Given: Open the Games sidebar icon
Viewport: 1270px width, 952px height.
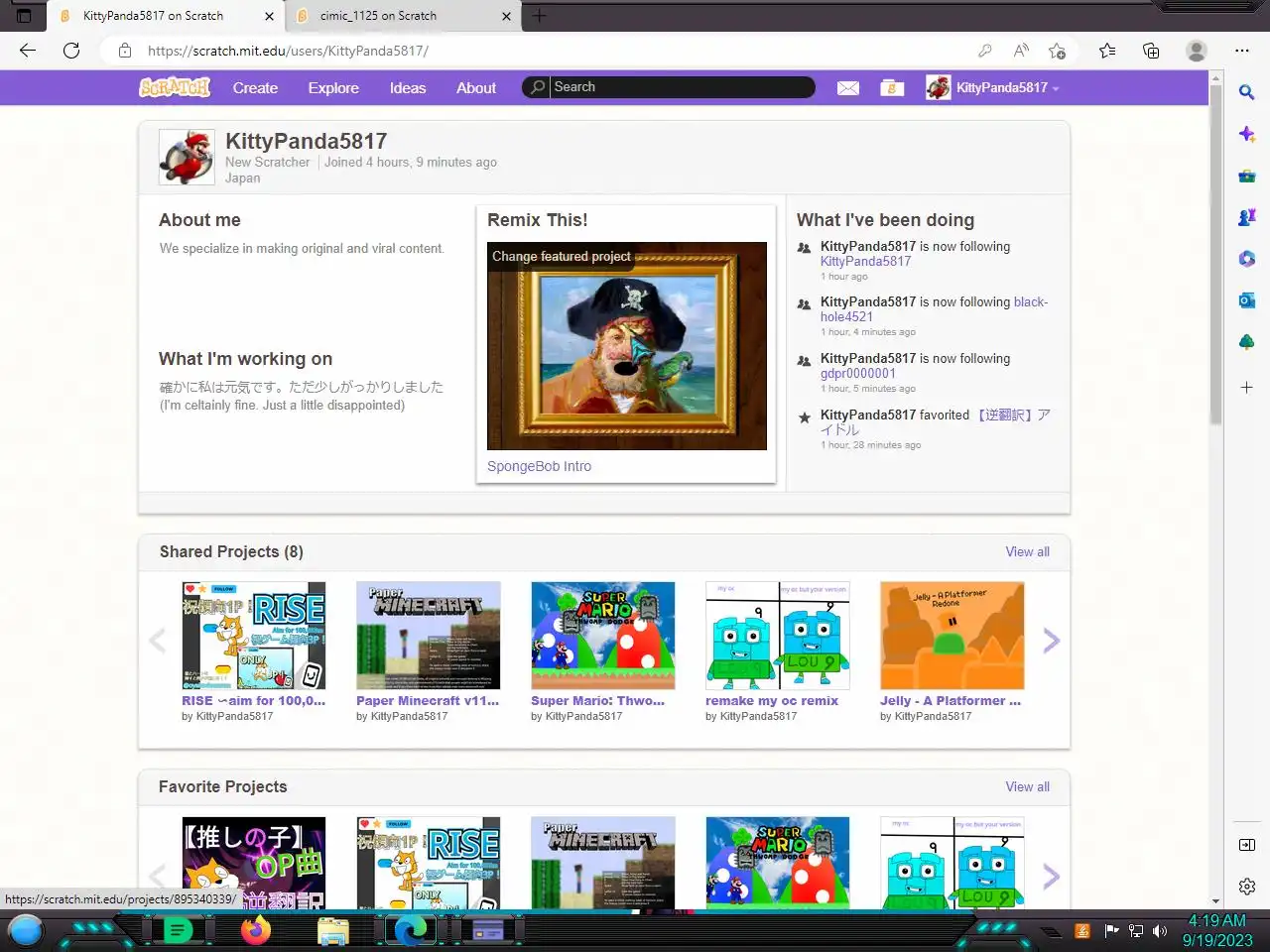Looking at the screenshot, I should click(x=1247, y=216).
